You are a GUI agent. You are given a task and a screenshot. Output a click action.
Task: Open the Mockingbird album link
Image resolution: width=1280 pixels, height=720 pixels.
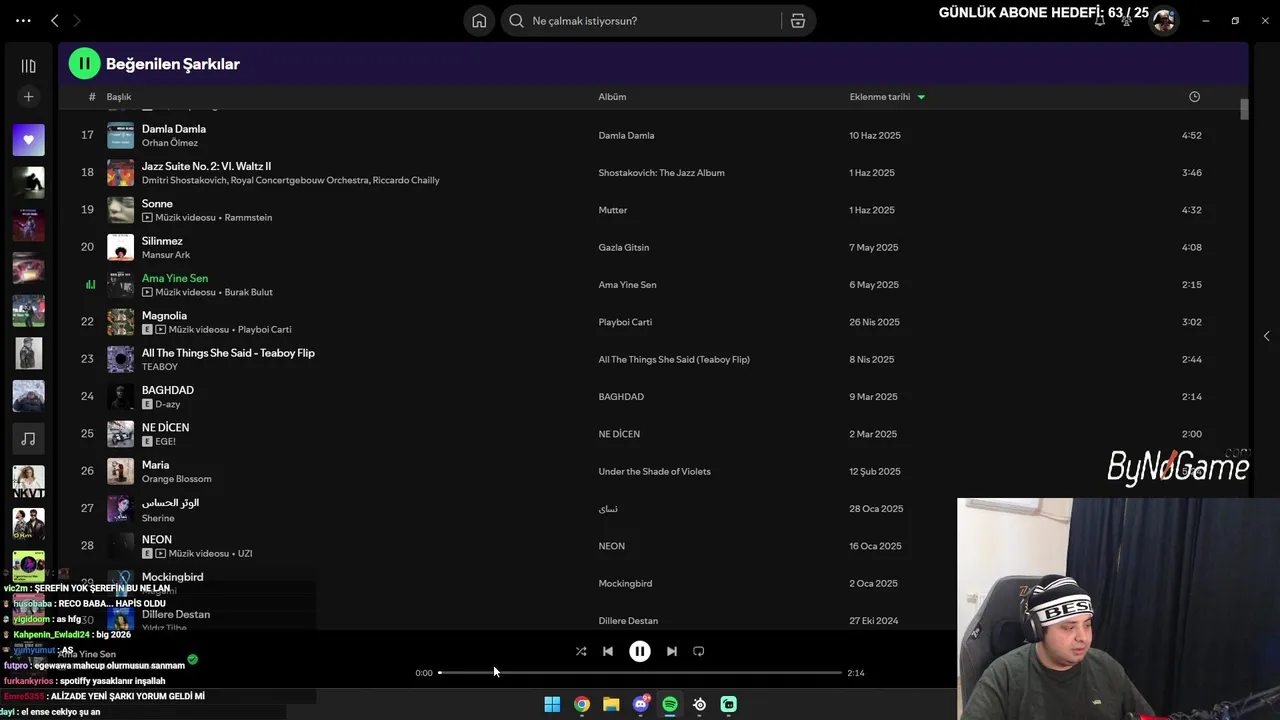625,583
